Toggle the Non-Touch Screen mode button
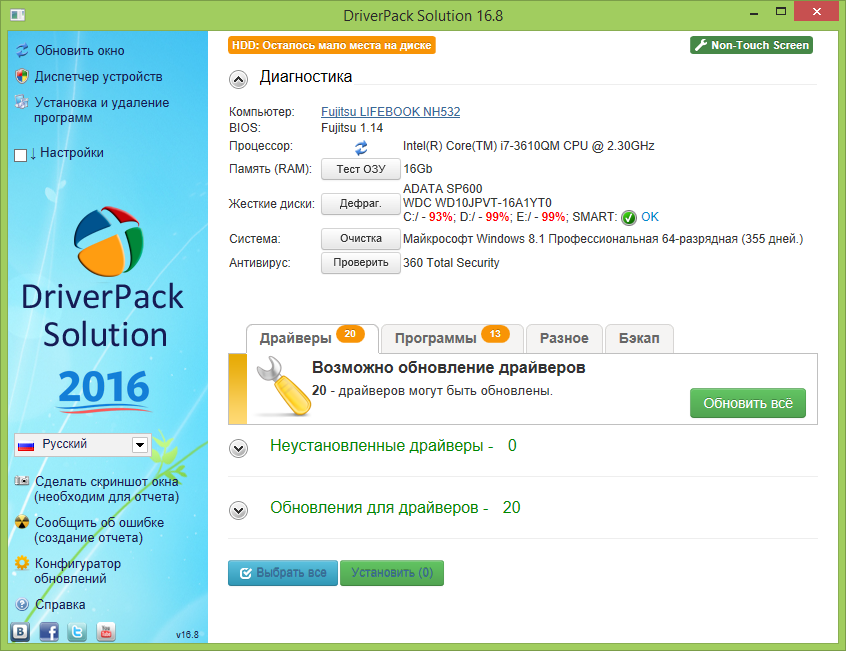 click(752, 45)
